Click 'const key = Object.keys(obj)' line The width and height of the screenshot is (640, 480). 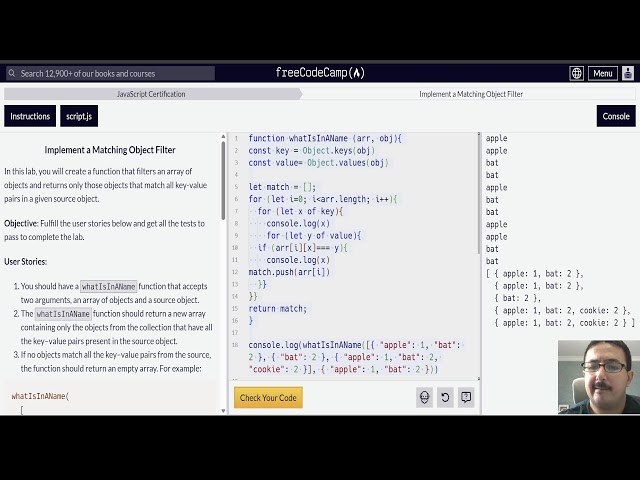311,151
